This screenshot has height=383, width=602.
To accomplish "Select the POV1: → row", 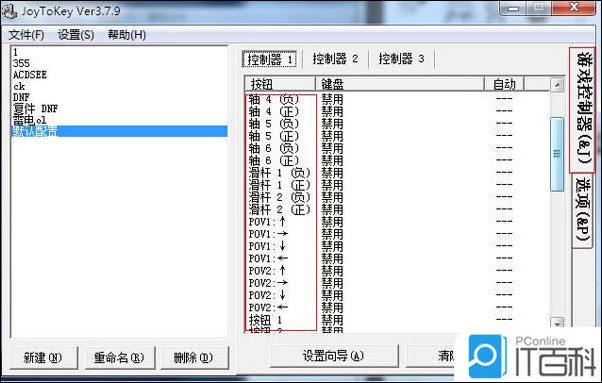I will [397, 234].
